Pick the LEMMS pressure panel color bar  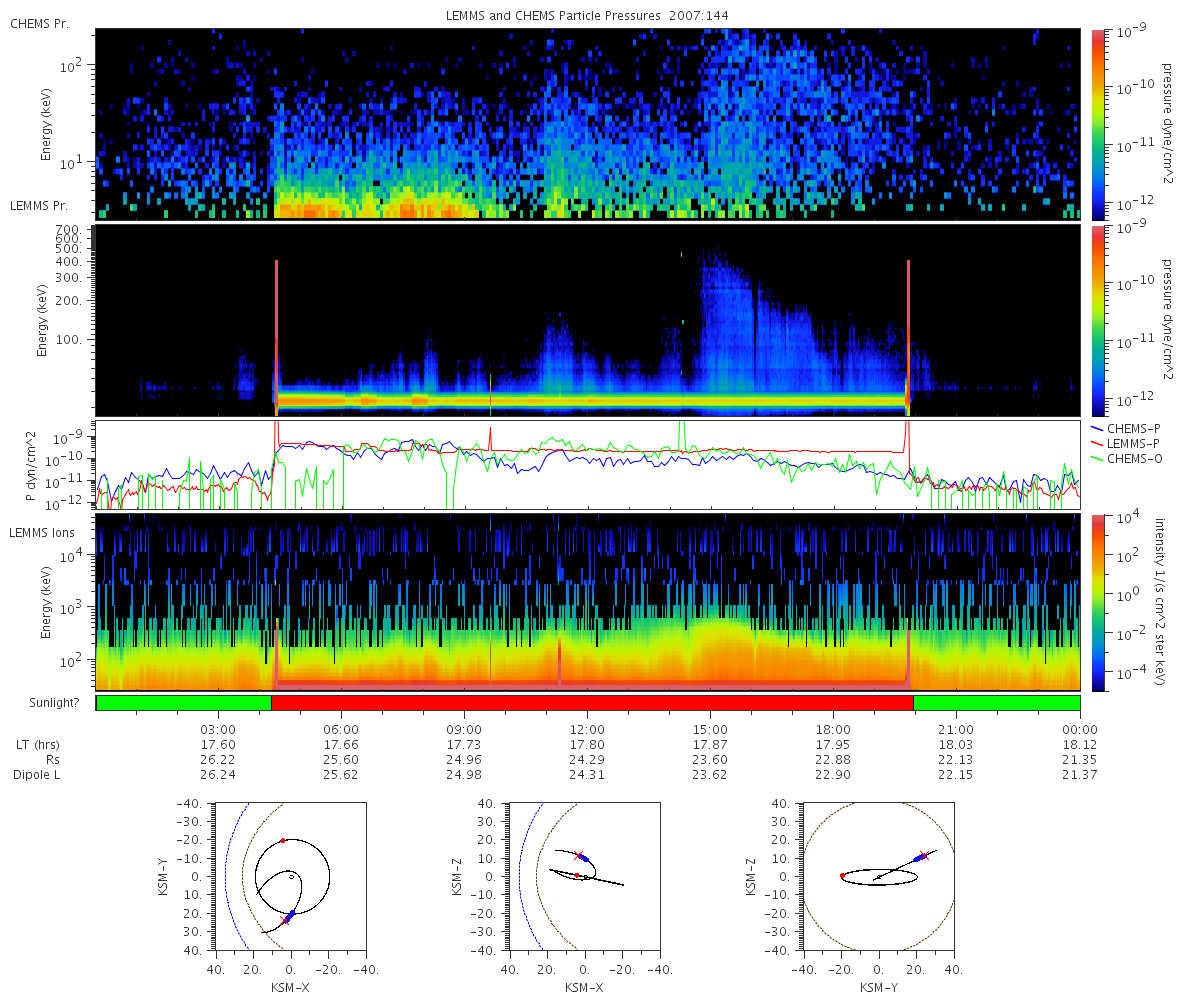[x=1097, y=320]
